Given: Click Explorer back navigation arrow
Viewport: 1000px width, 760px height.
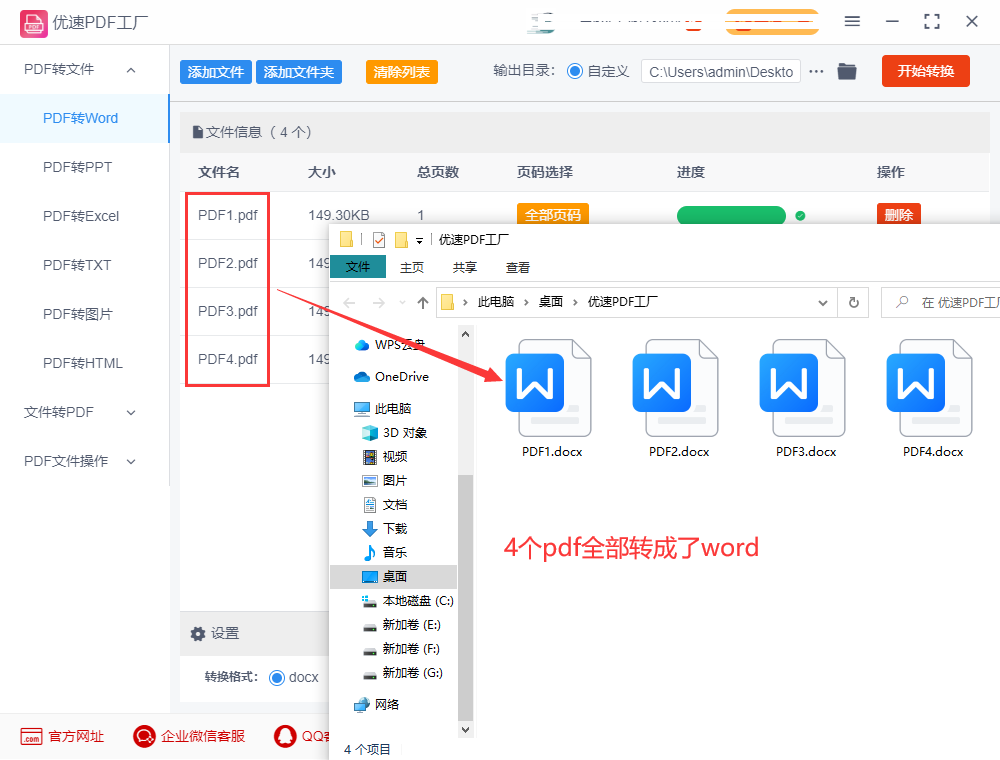Looking at the screenshot, I should click(x=349, y=303).
